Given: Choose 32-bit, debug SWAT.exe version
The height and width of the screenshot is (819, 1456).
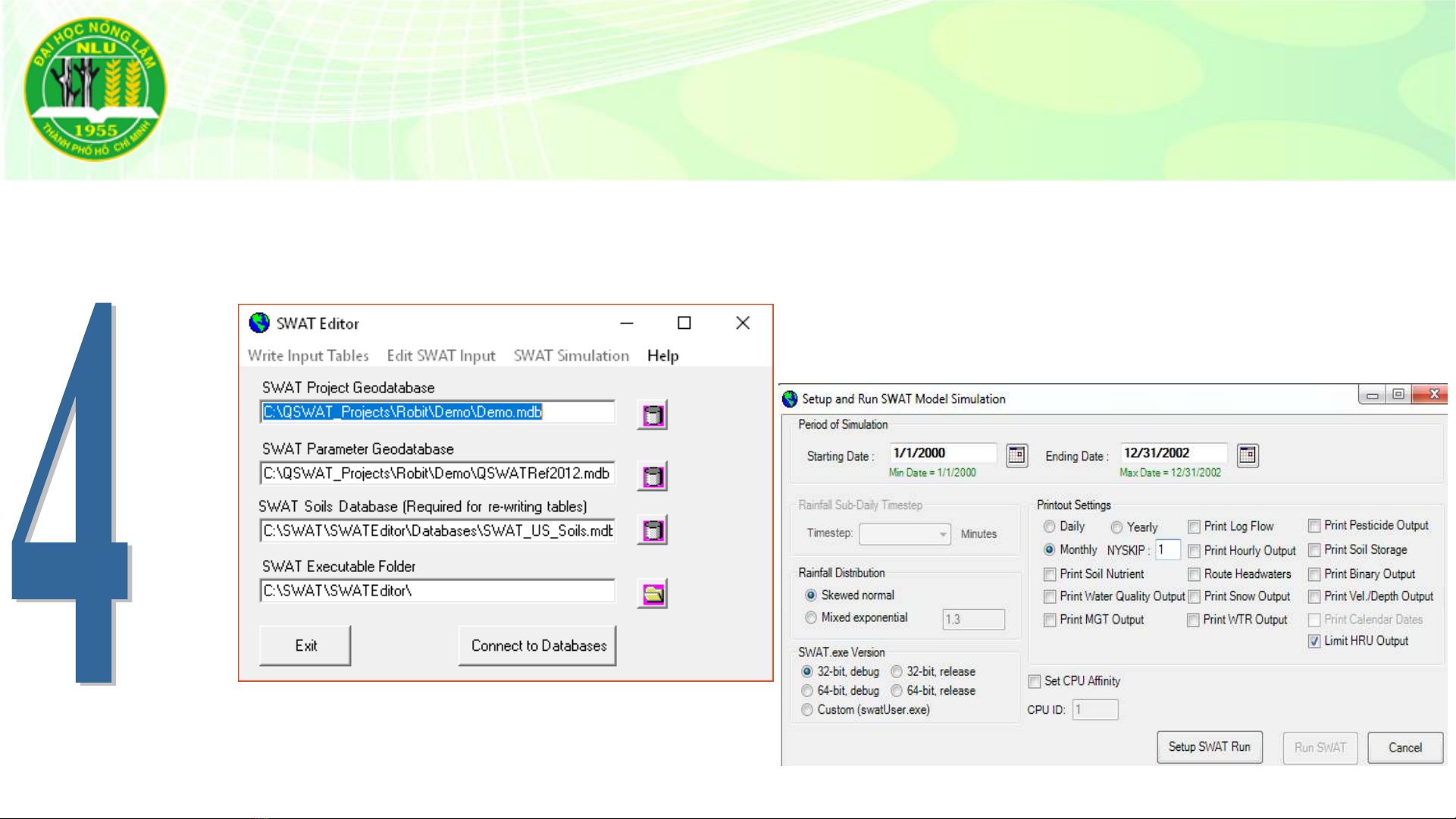Looking at the screenshot, I should coord(807,671).
